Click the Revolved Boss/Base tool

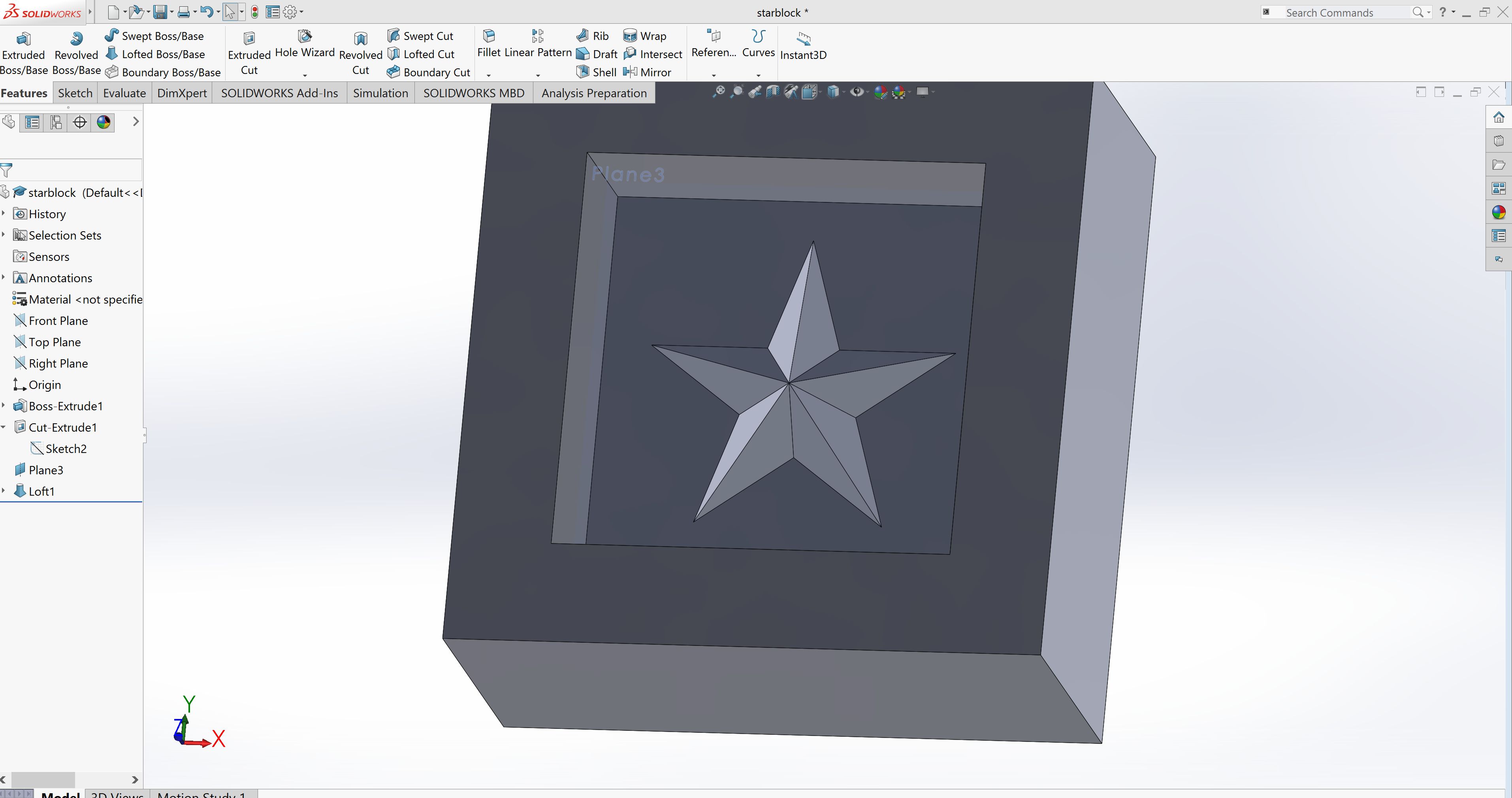click(x=76, y=53)
